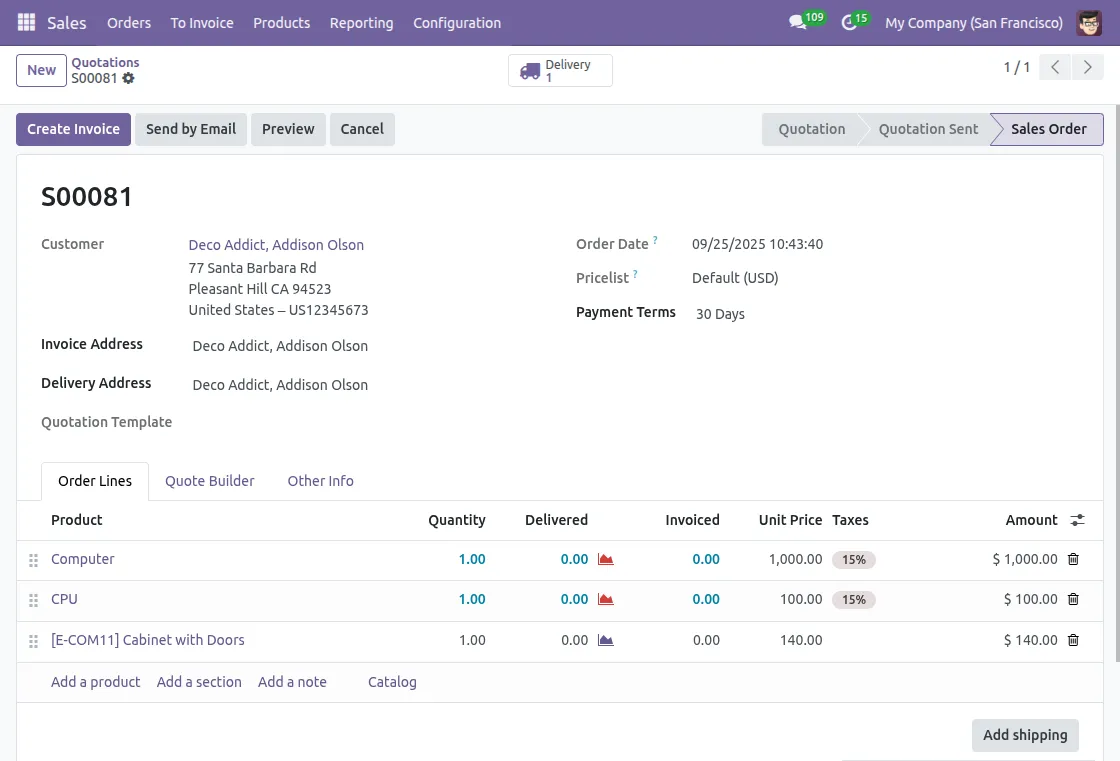Go to next record arrow
The width and height of the screenshot is (1120, 761).
(x=1087, y=68)
